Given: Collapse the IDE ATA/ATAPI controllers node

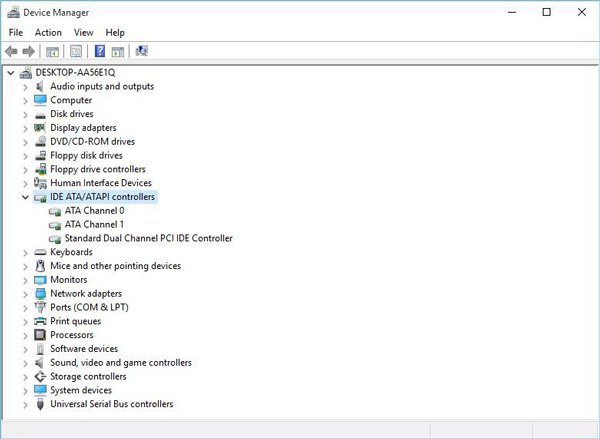Looking at the screenshot, I should [x=25, y=197].
